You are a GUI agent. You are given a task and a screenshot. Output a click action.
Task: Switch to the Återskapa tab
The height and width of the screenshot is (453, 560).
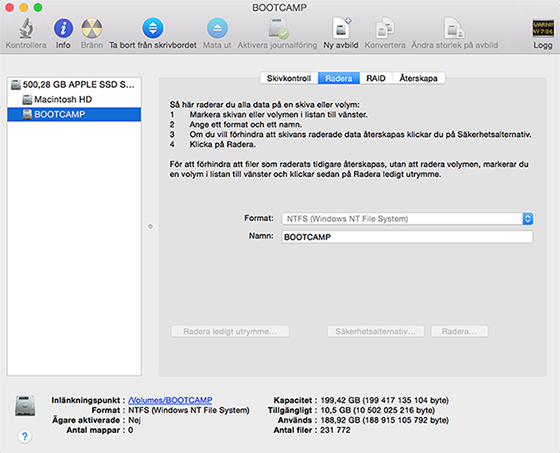(419, 78)
